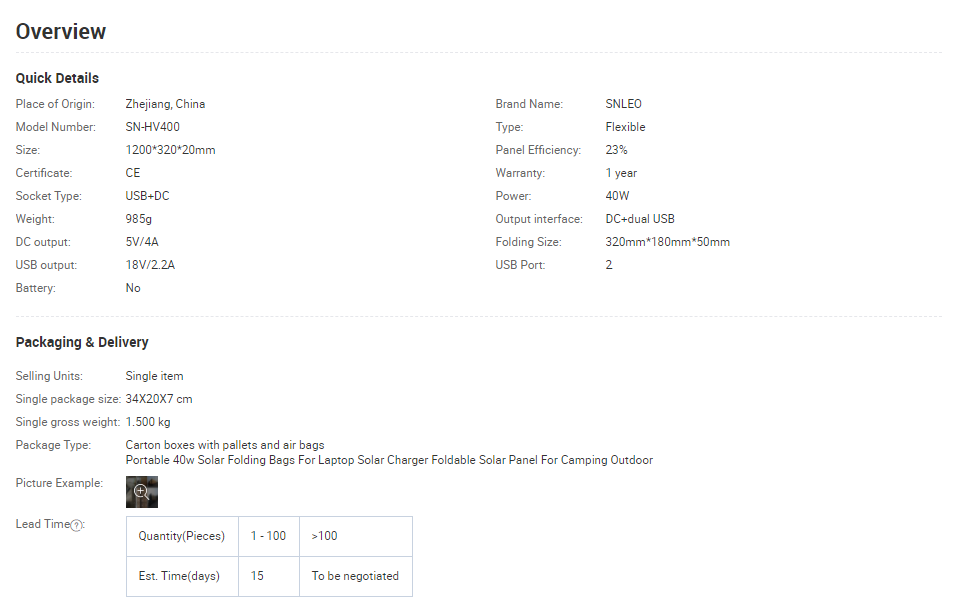Click the 320mm*180mm*50mm folding size value
The height and width of the screenshot is (615, 957).
(667, 242)
